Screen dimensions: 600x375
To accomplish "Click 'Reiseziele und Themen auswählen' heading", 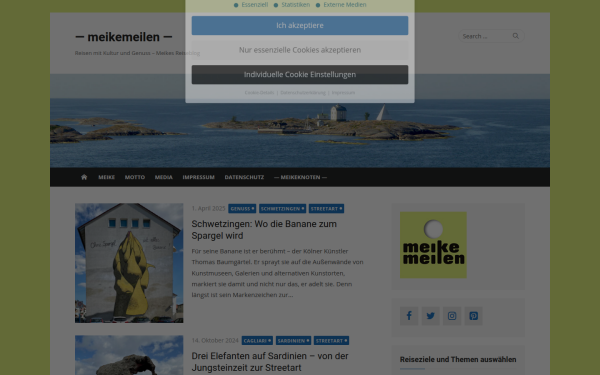I will tap(458, 359).
